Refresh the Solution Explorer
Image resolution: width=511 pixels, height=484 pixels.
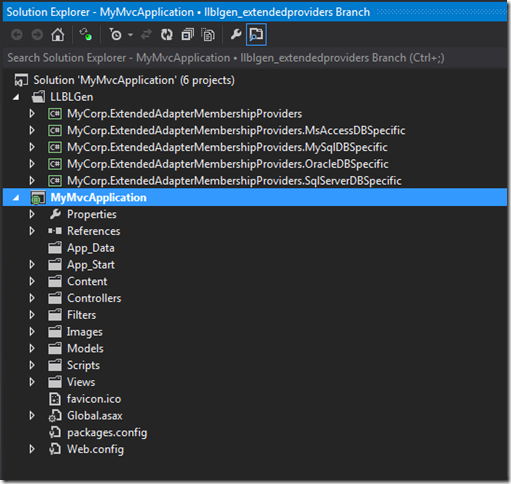pyautogui.click(x=166, y=35)
